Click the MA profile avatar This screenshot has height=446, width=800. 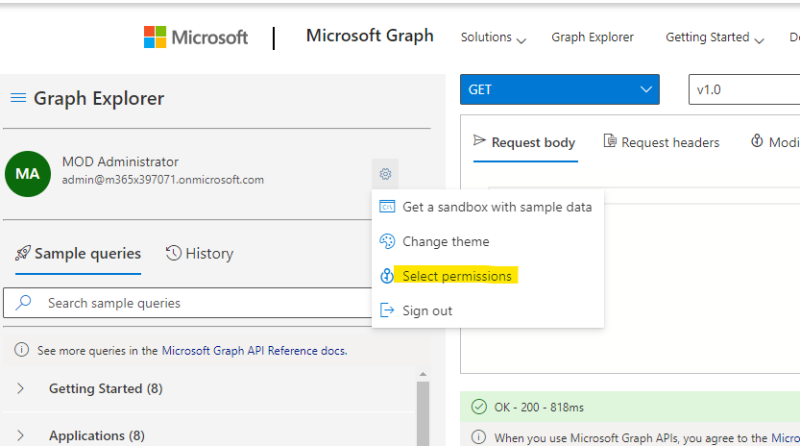pyautogui.click(x=28, y=174)
